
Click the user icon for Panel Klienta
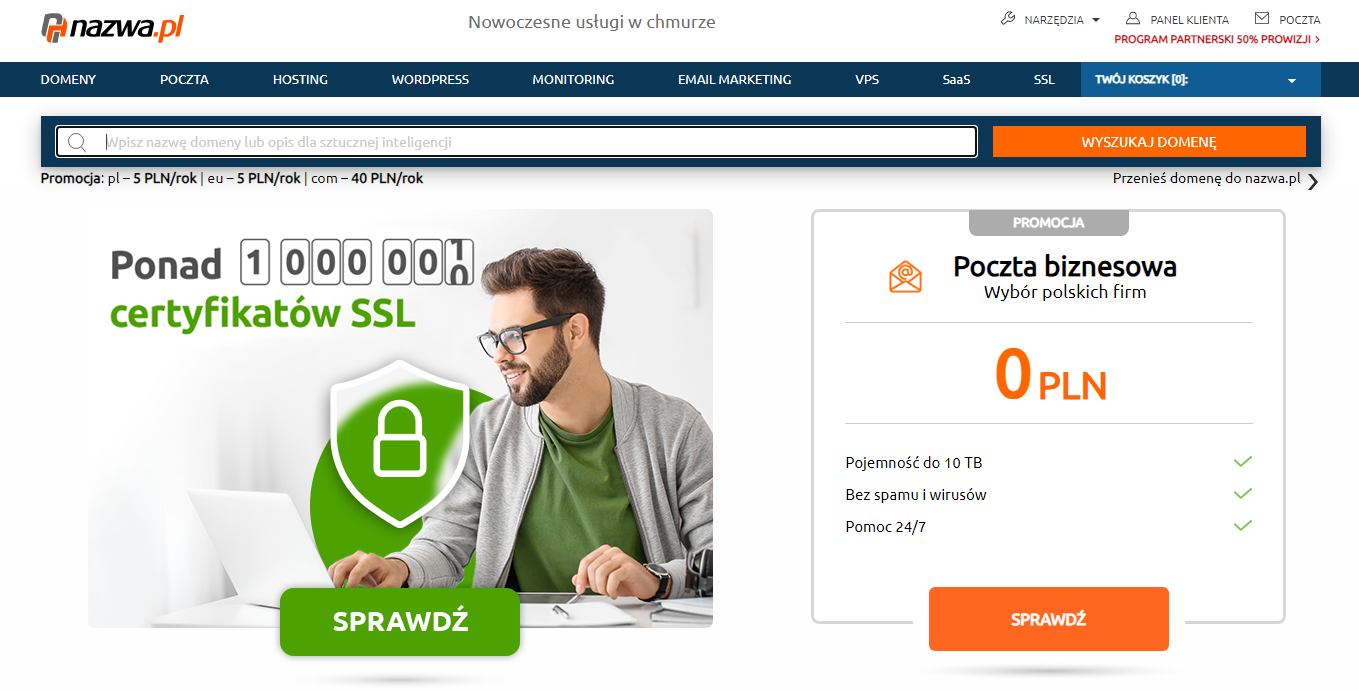tap(1133, 19)
